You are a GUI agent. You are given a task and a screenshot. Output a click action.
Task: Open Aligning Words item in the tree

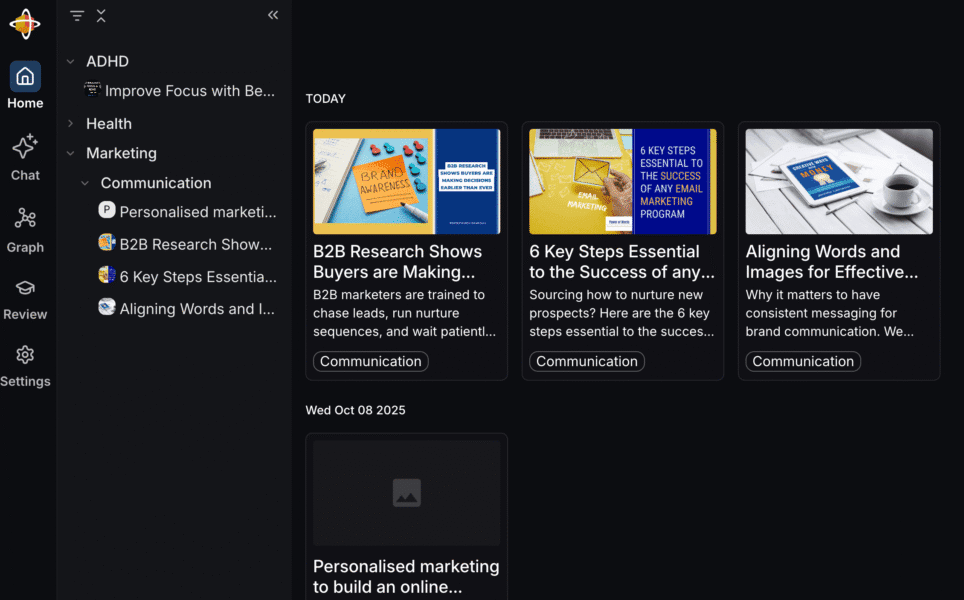[196, 309]
